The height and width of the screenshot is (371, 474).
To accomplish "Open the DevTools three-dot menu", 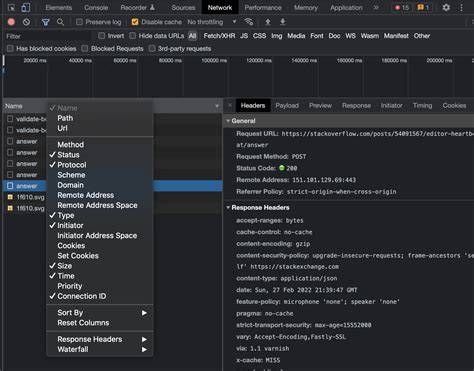I will pyautogui.click(x=461, y=7).
